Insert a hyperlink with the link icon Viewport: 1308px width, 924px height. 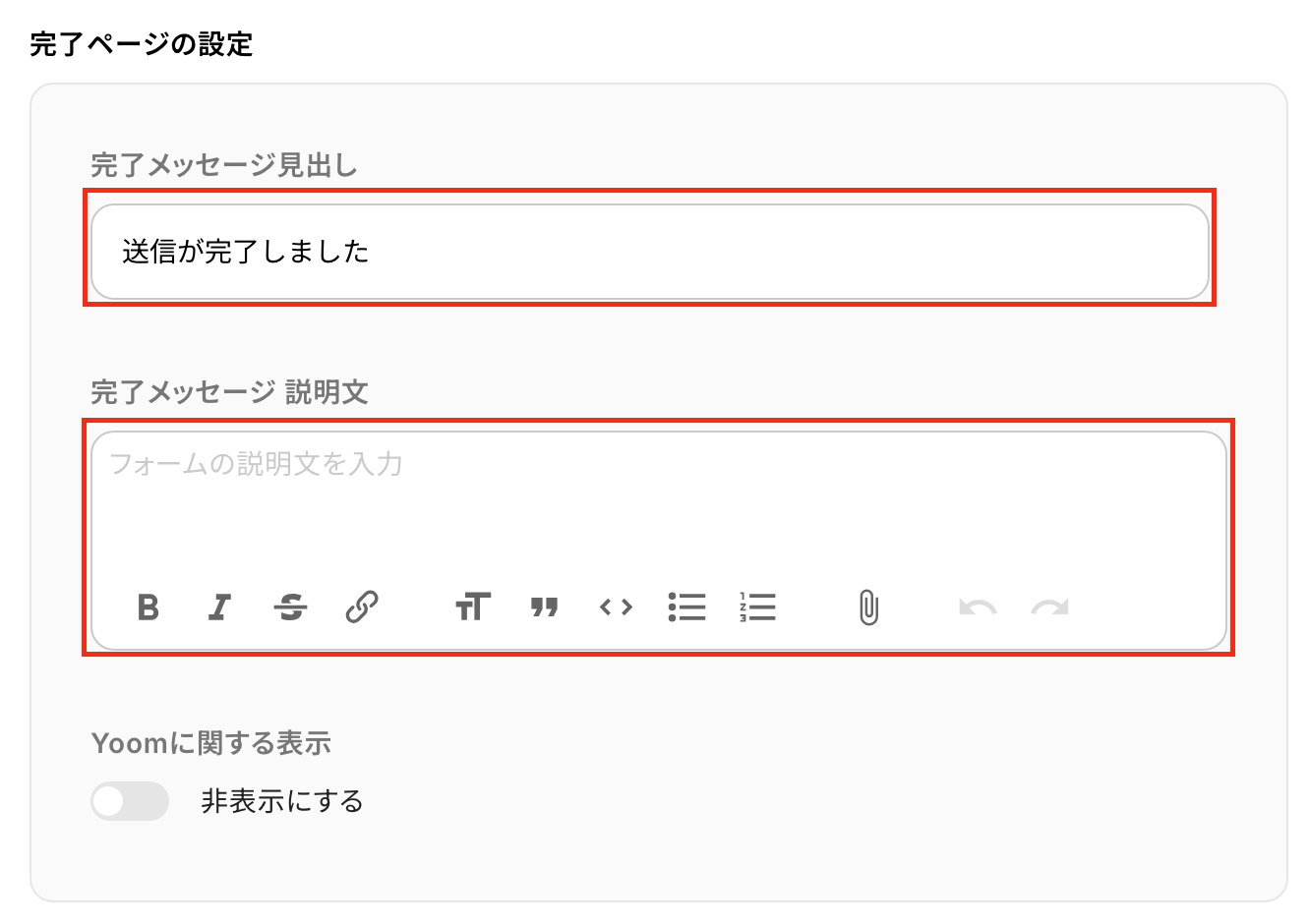[362, 607]
